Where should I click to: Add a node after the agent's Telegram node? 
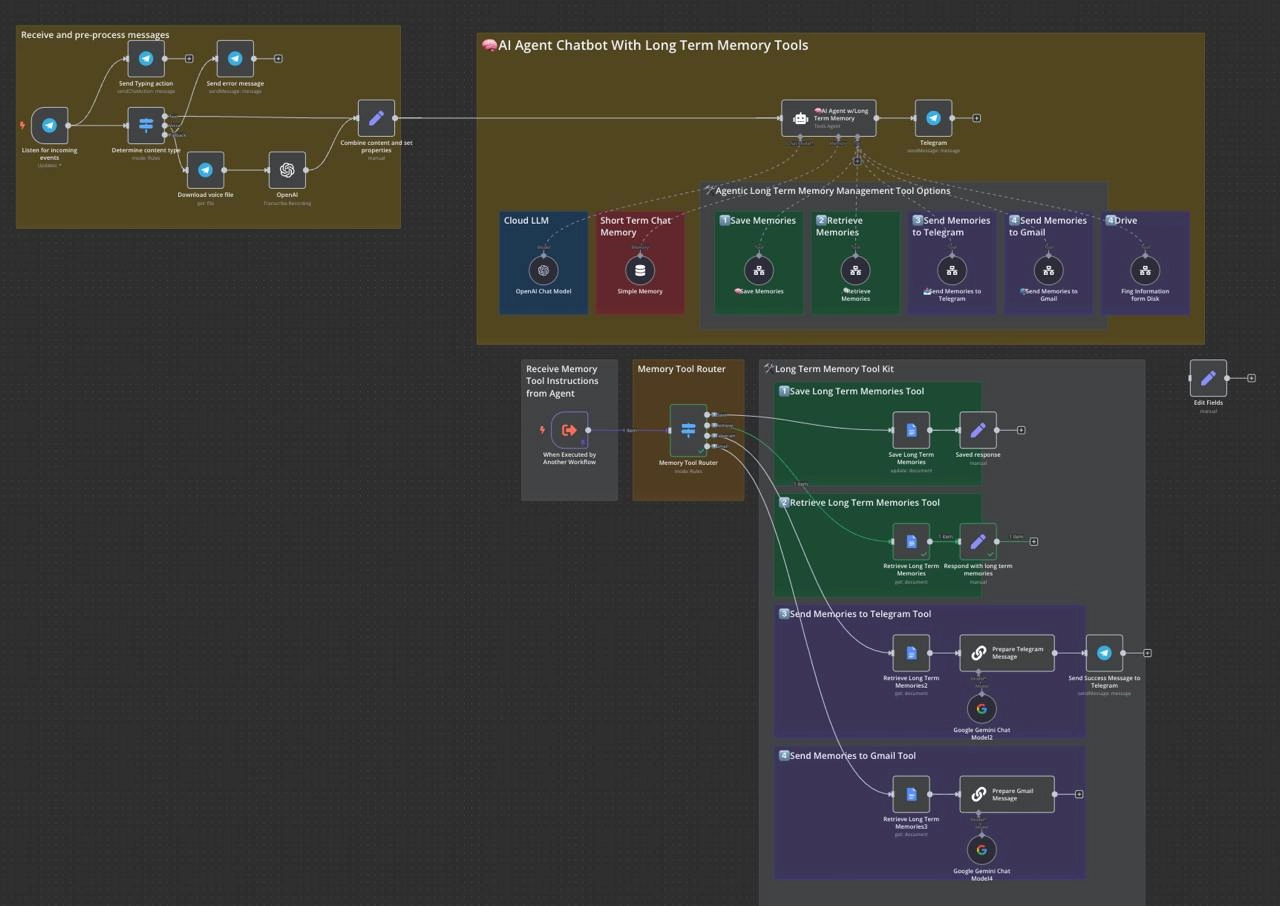[x=977, y=118]
